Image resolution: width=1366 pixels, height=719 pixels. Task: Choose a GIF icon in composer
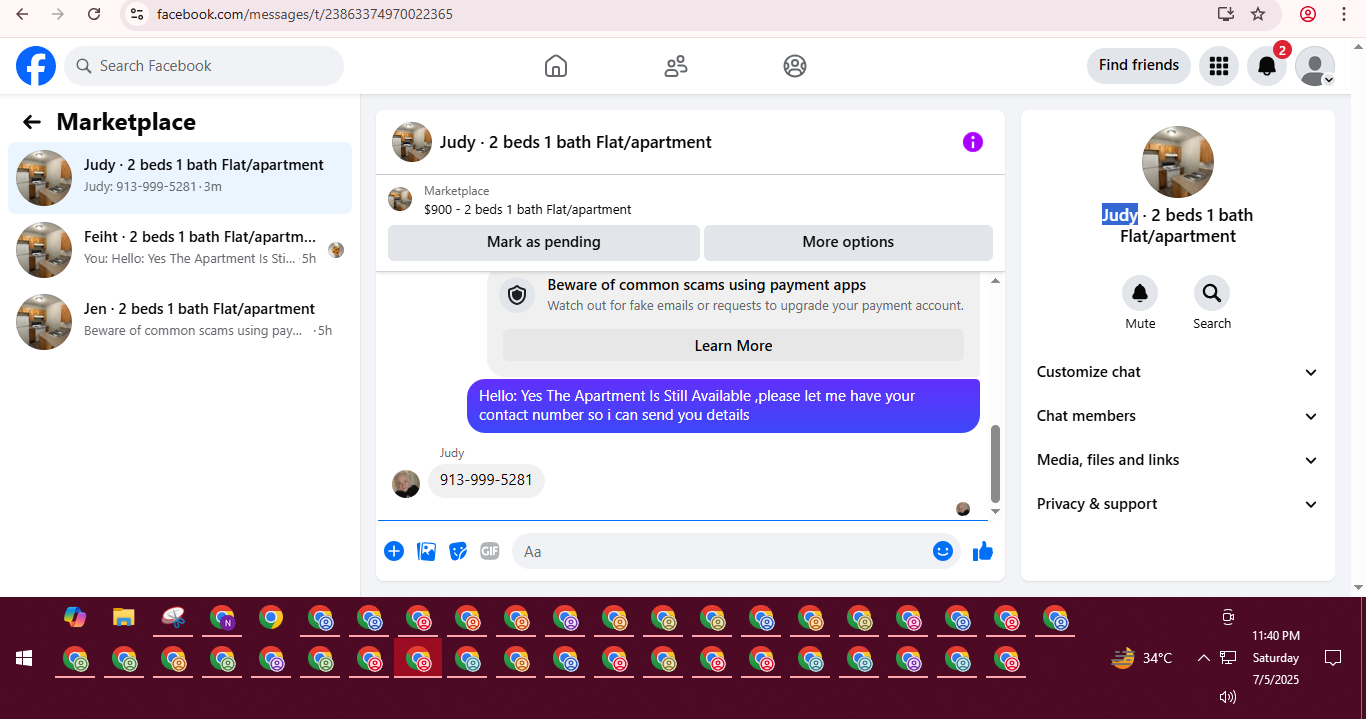(489, 551)
